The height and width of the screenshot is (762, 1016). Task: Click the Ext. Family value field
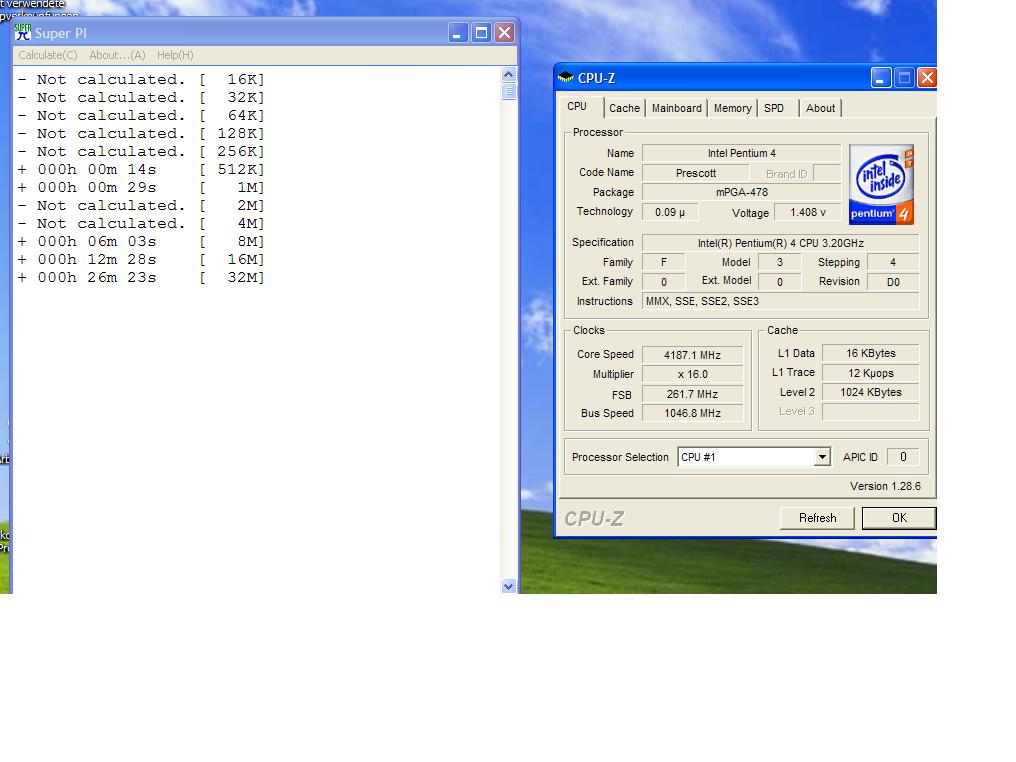[664, 282]
